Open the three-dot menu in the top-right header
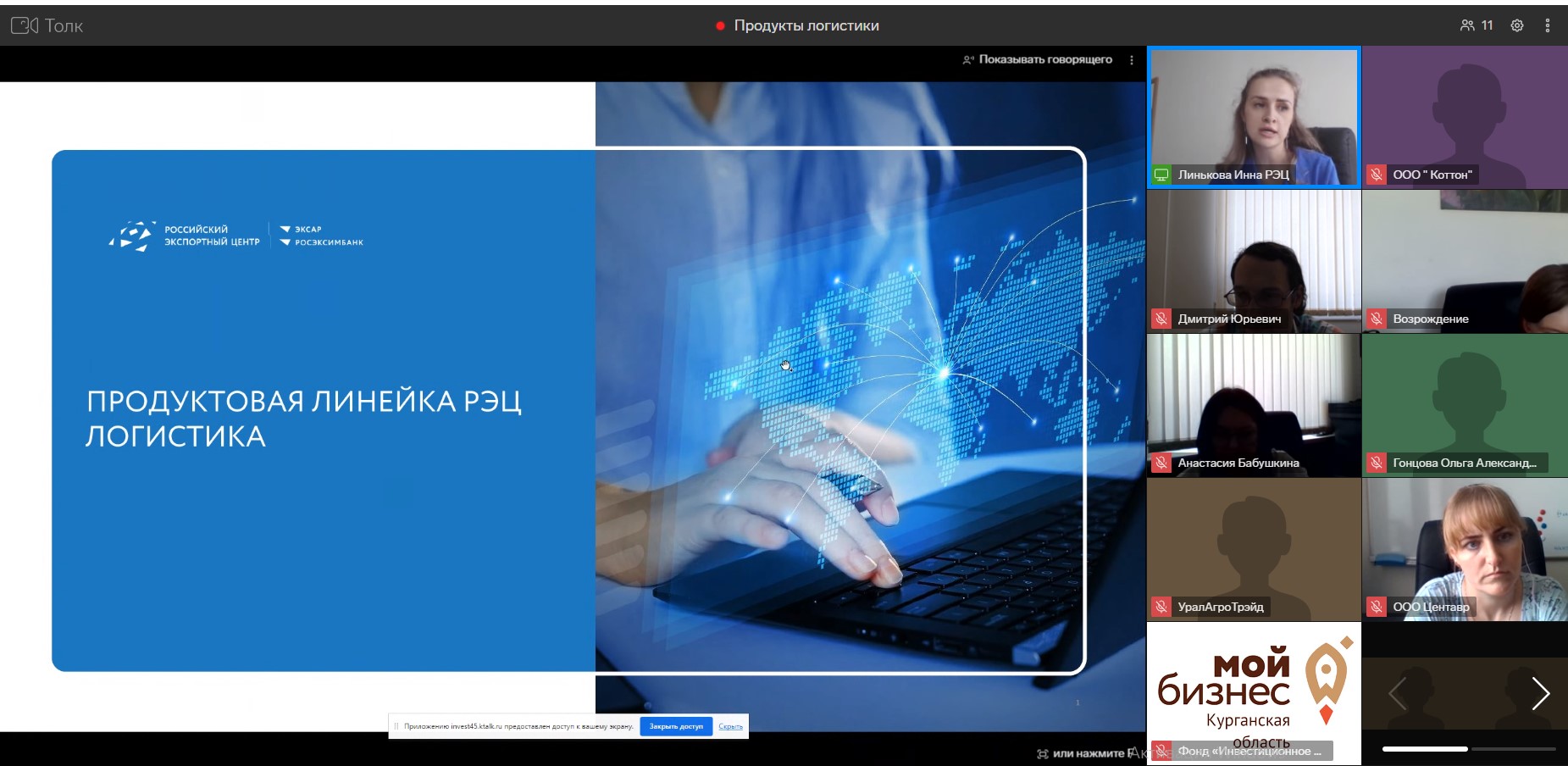Image resolution: width=1568 pixels, height=766 pixels. pos(1548,25)
